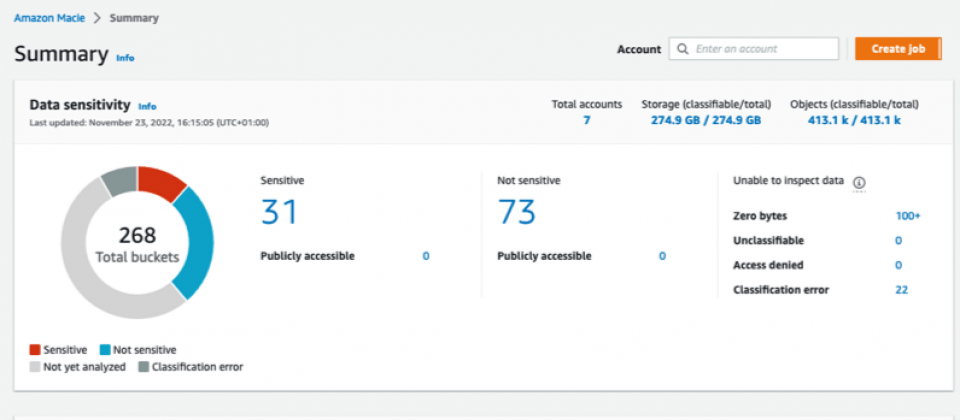The image size is (960, 420).
Task: Open Info link next to Data sensitivity
Action: pyautogui.click(x=148, y=107)
